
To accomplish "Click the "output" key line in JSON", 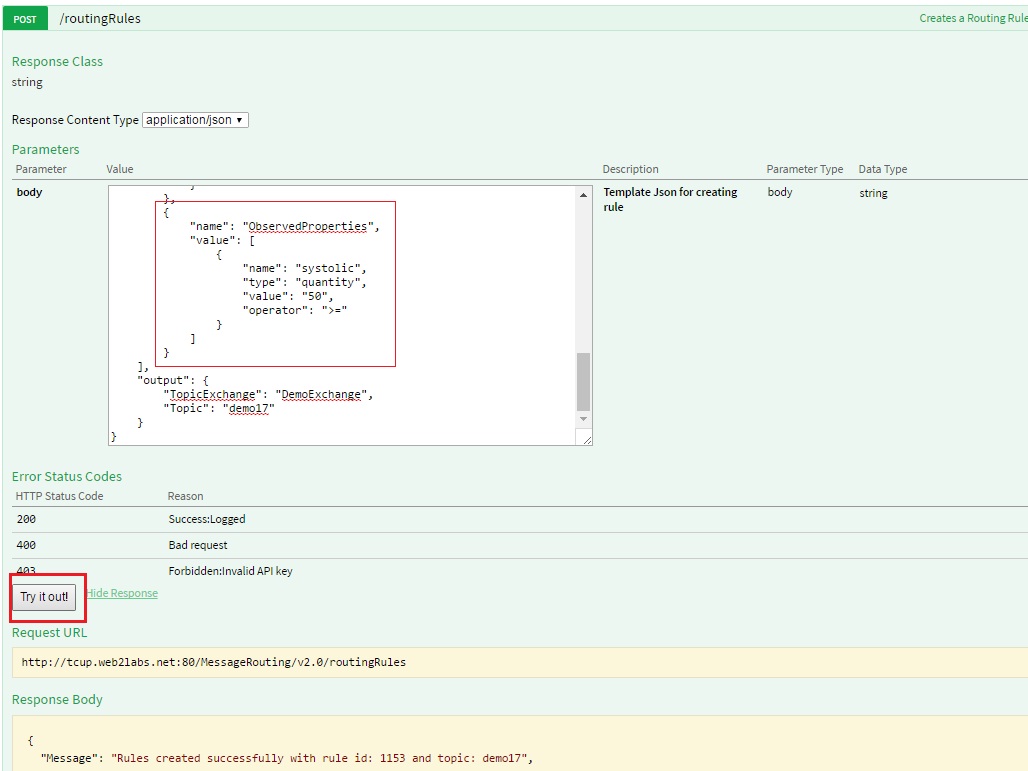I will click(x=173, y=380).
